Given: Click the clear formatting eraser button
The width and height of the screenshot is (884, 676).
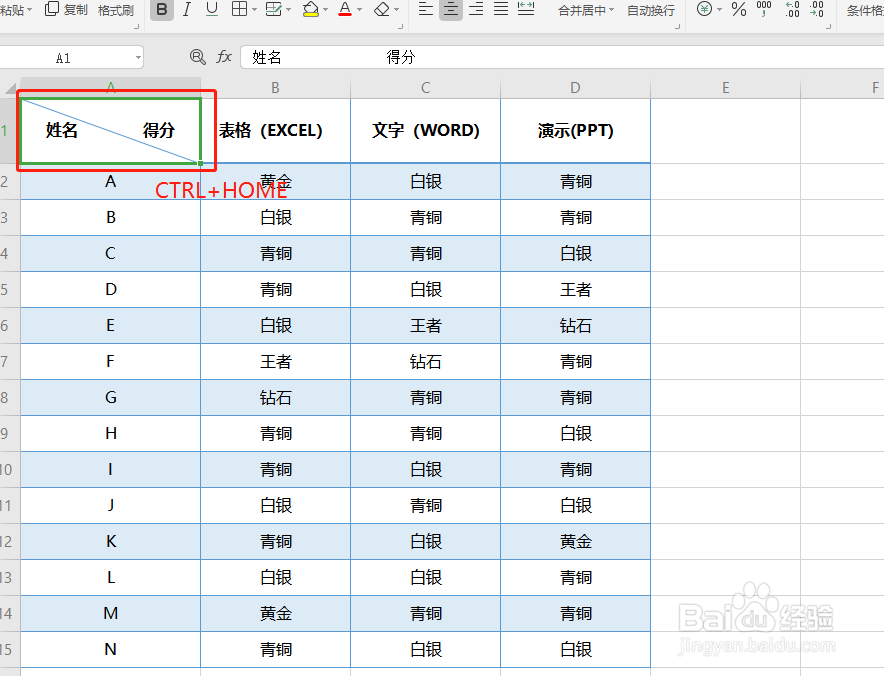Looking at the screenshot, I should 382,11.
